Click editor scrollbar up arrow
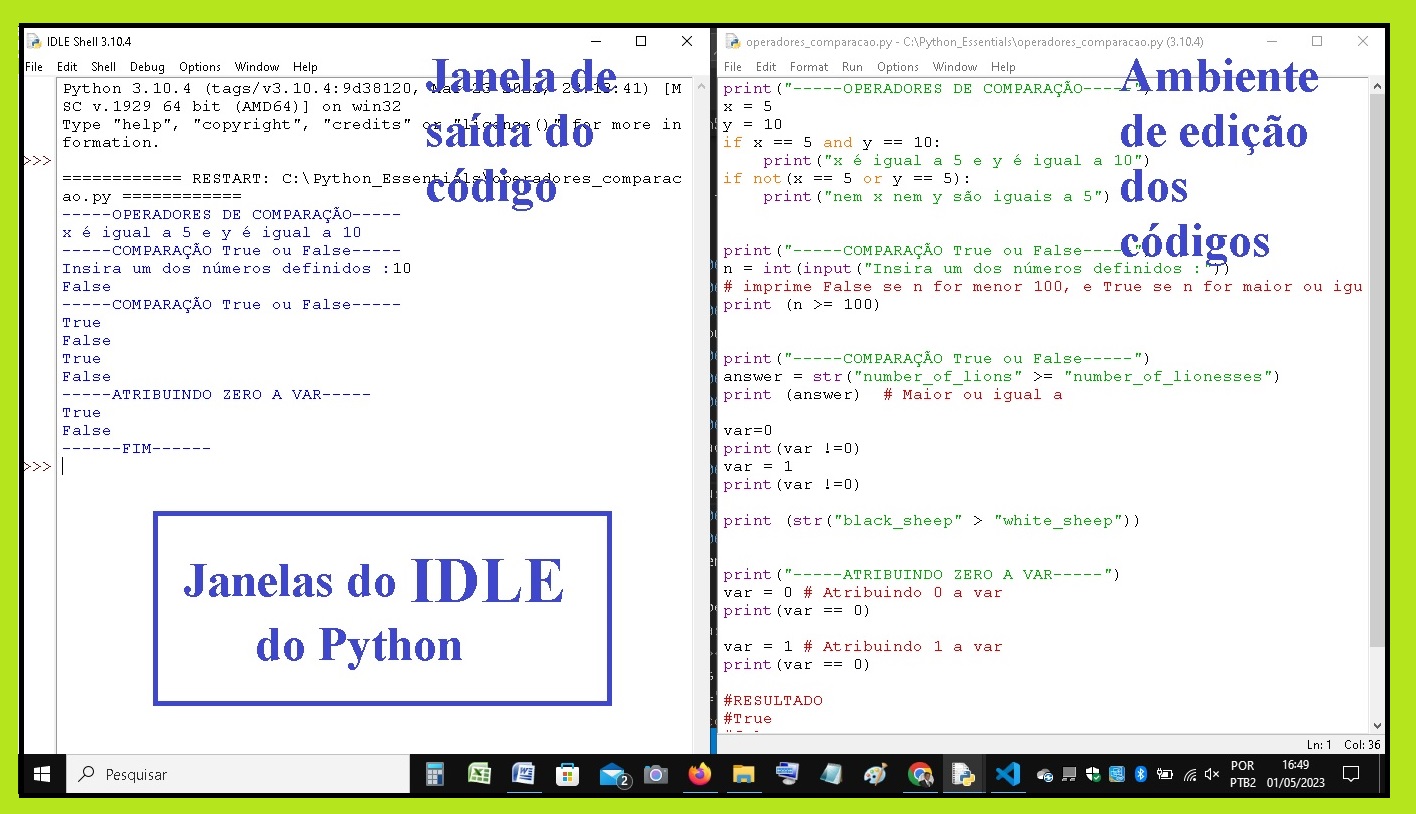 [1376, 88]
